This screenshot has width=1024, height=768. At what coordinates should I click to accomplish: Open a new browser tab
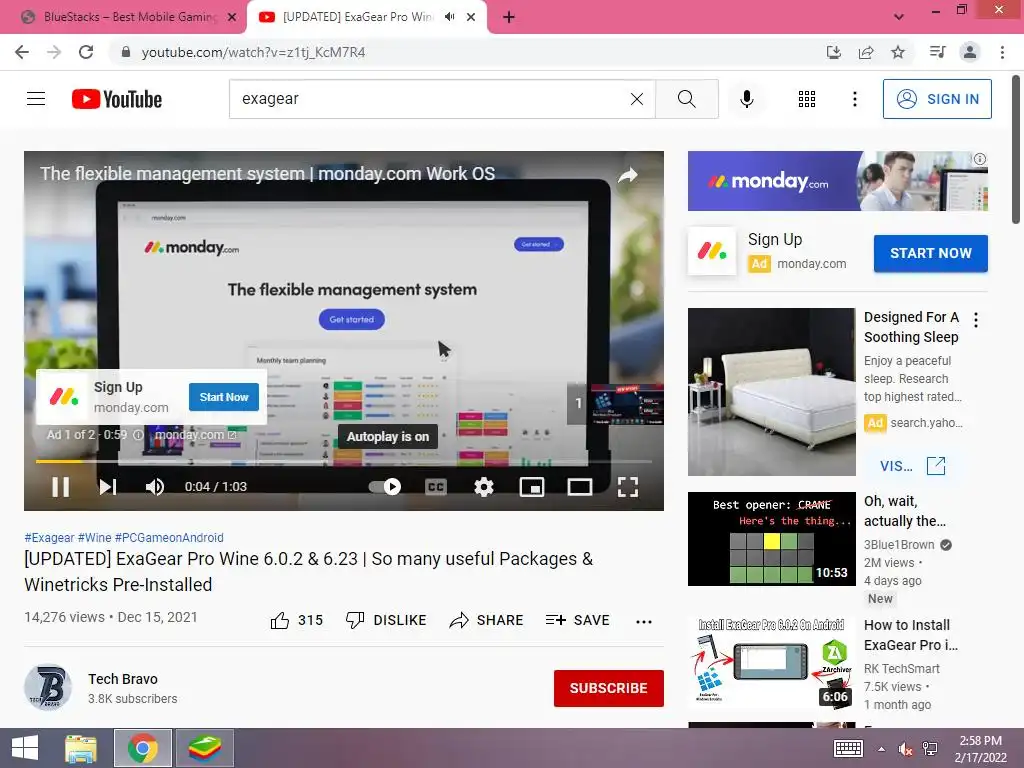tap(509, 17)
